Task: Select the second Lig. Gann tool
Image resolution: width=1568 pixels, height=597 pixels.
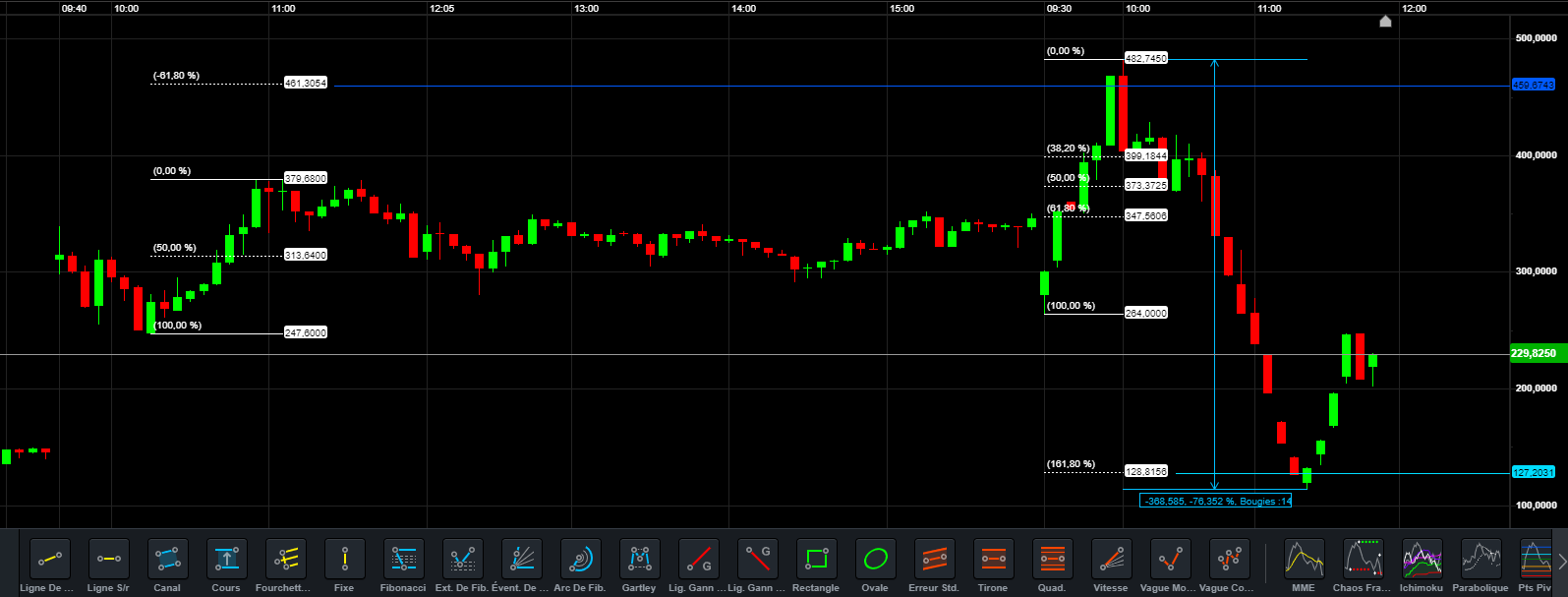Action: click(x=758, y=559)
